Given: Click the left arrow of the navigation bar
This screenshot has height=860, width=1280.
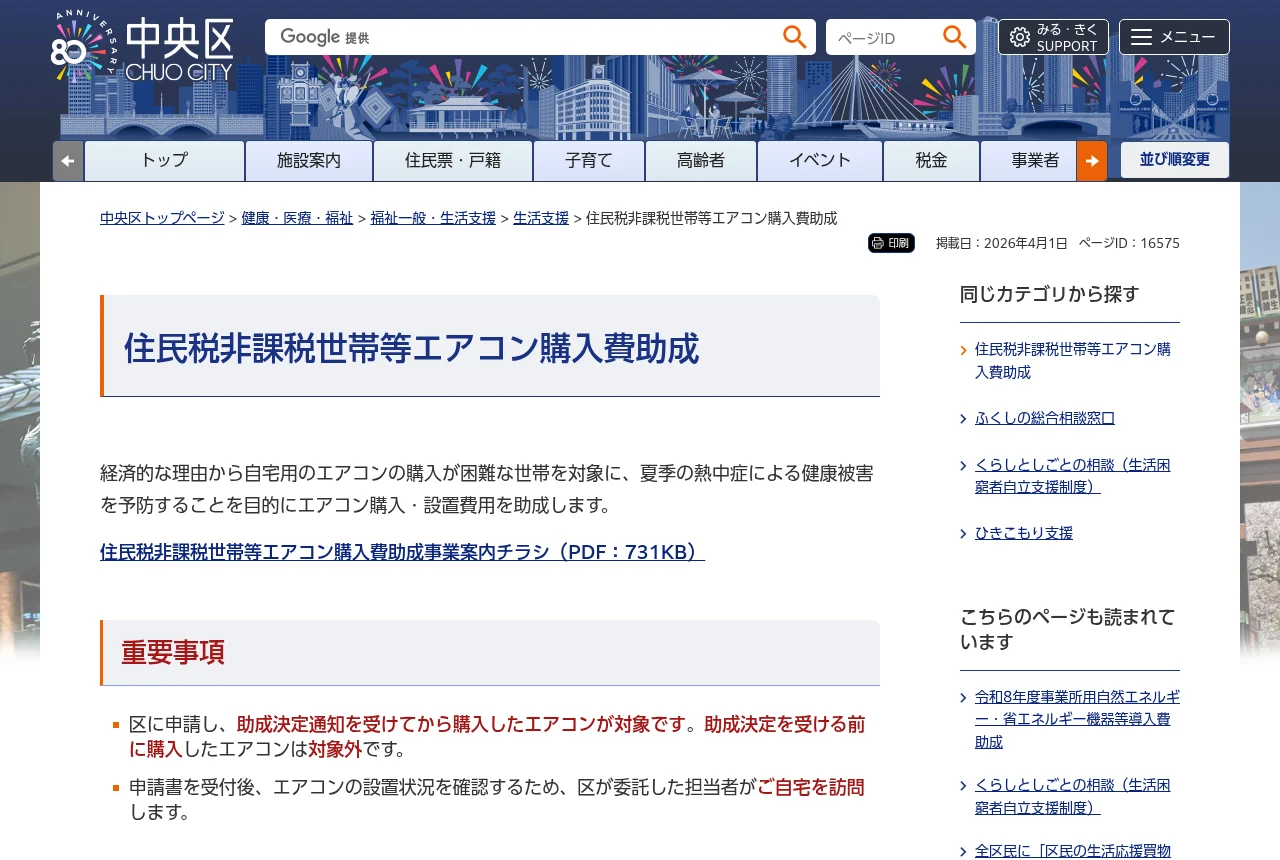Looking at the screenshot, I should 68,161.
